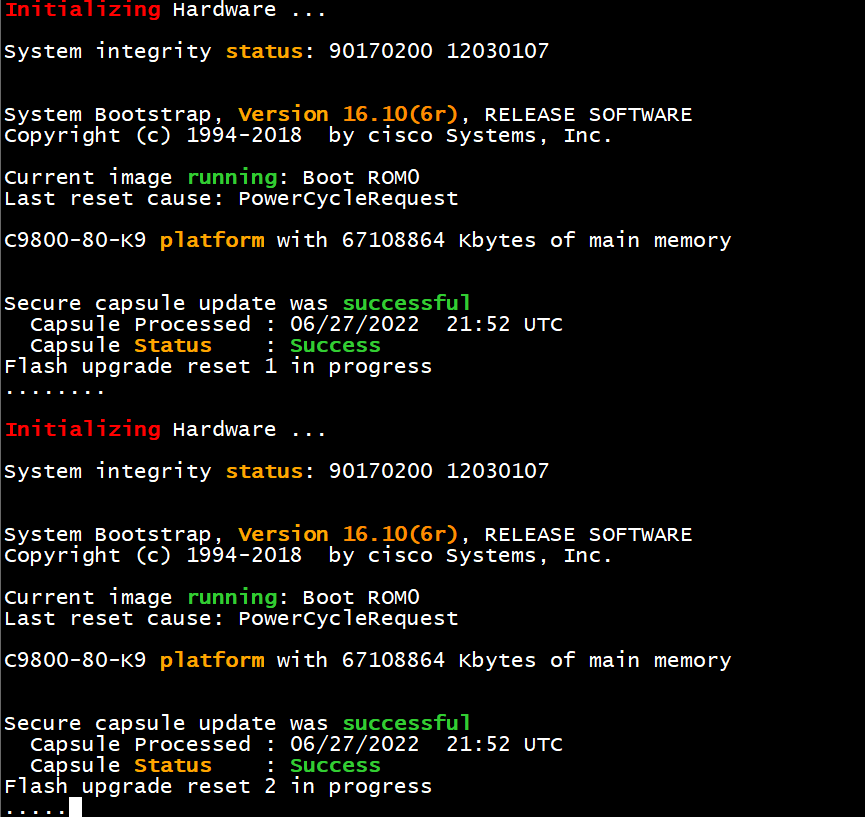Click the terminal cursor block after the dots
Image resolution: width=865 pixels, height=817 pixels.
click(x=75, y=807)
